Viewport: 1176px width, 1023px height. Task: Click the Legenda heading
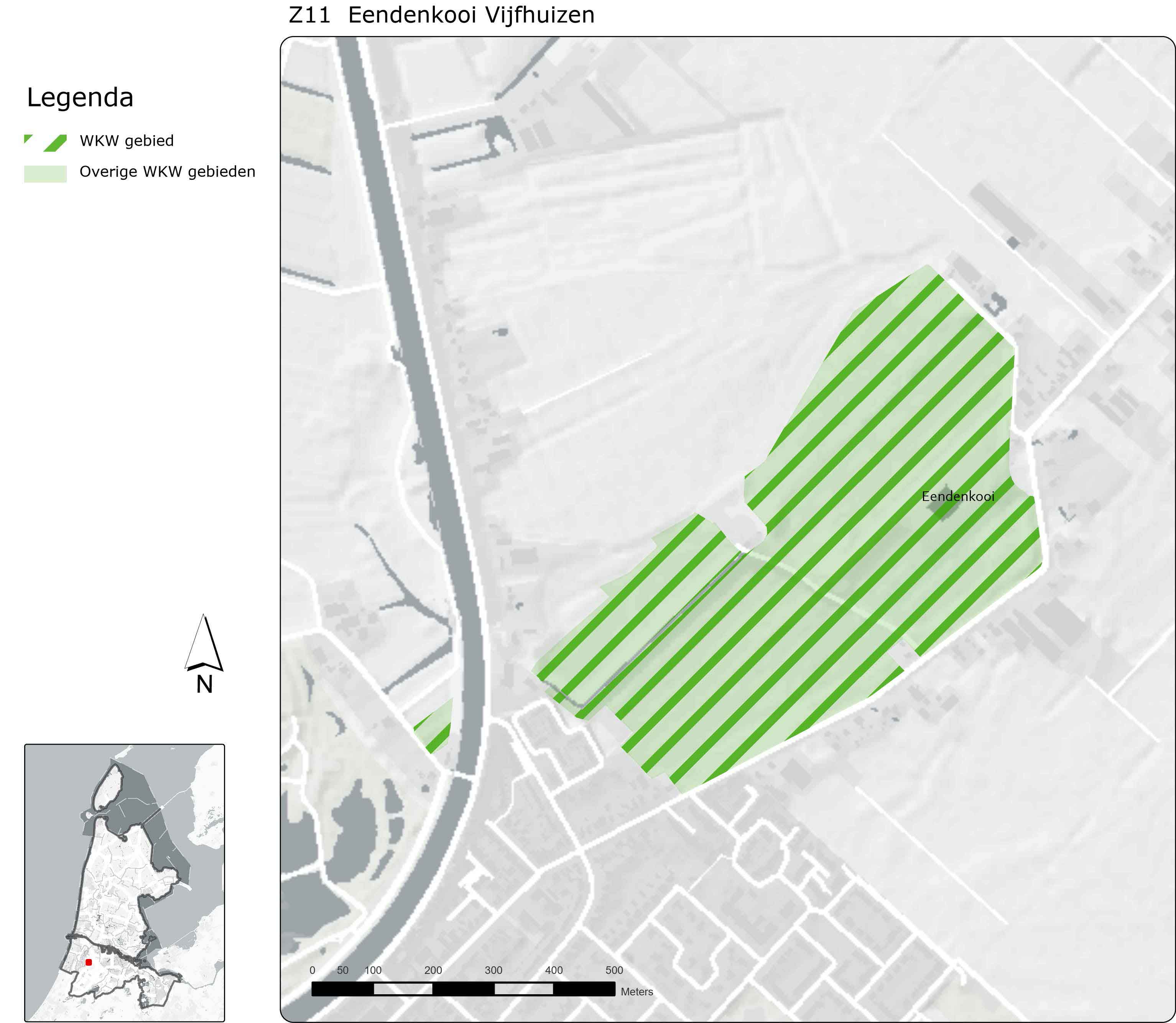80,97
